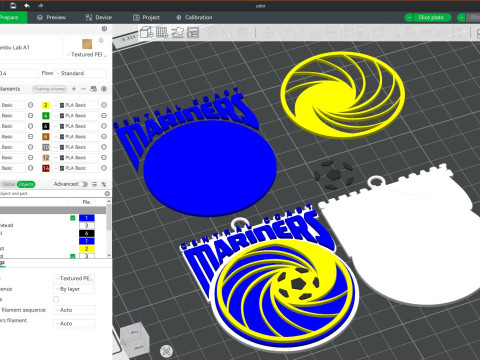The image size is (480, 360).
Task: Click the Add model cube icon
Action: coord(146,32)
